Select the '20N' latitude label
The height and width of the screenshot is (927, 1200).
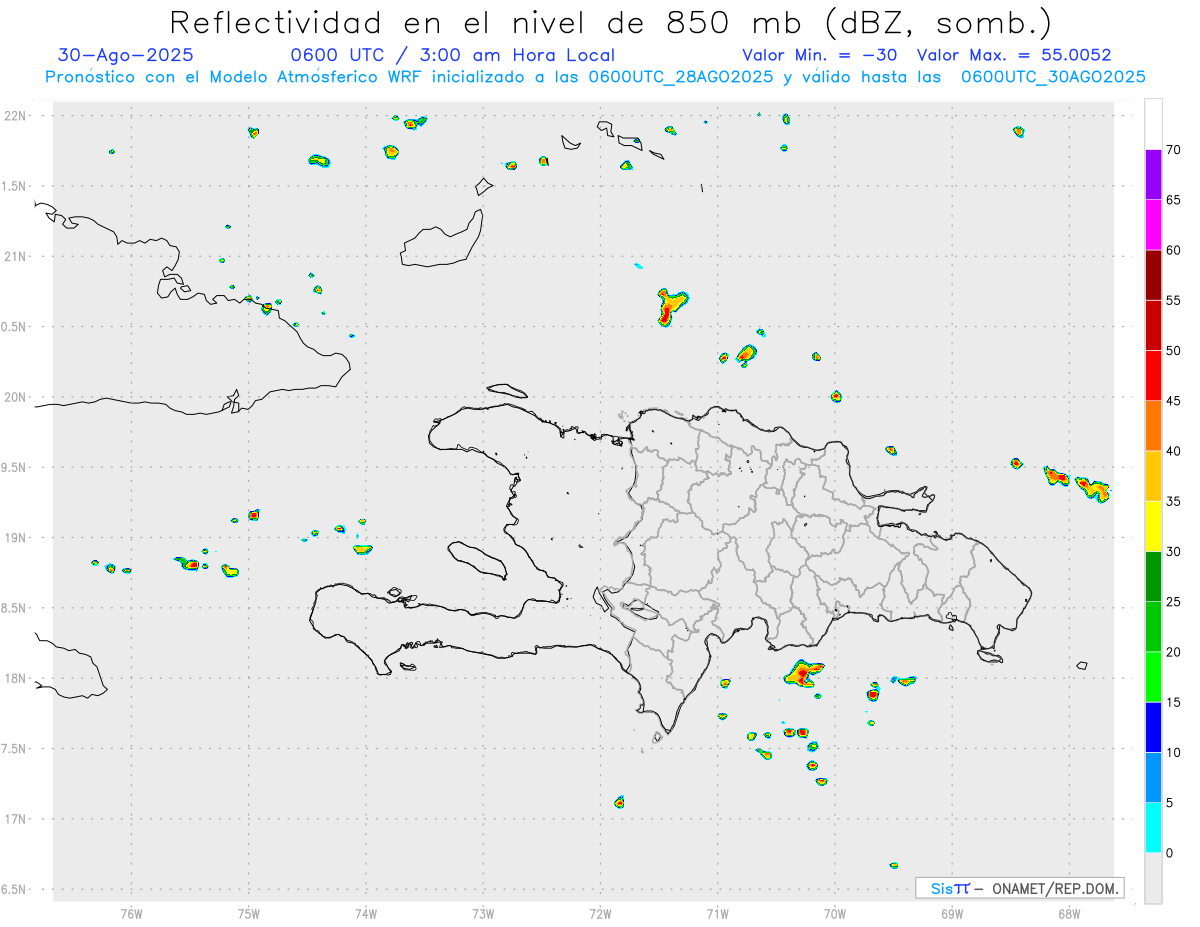17,397
